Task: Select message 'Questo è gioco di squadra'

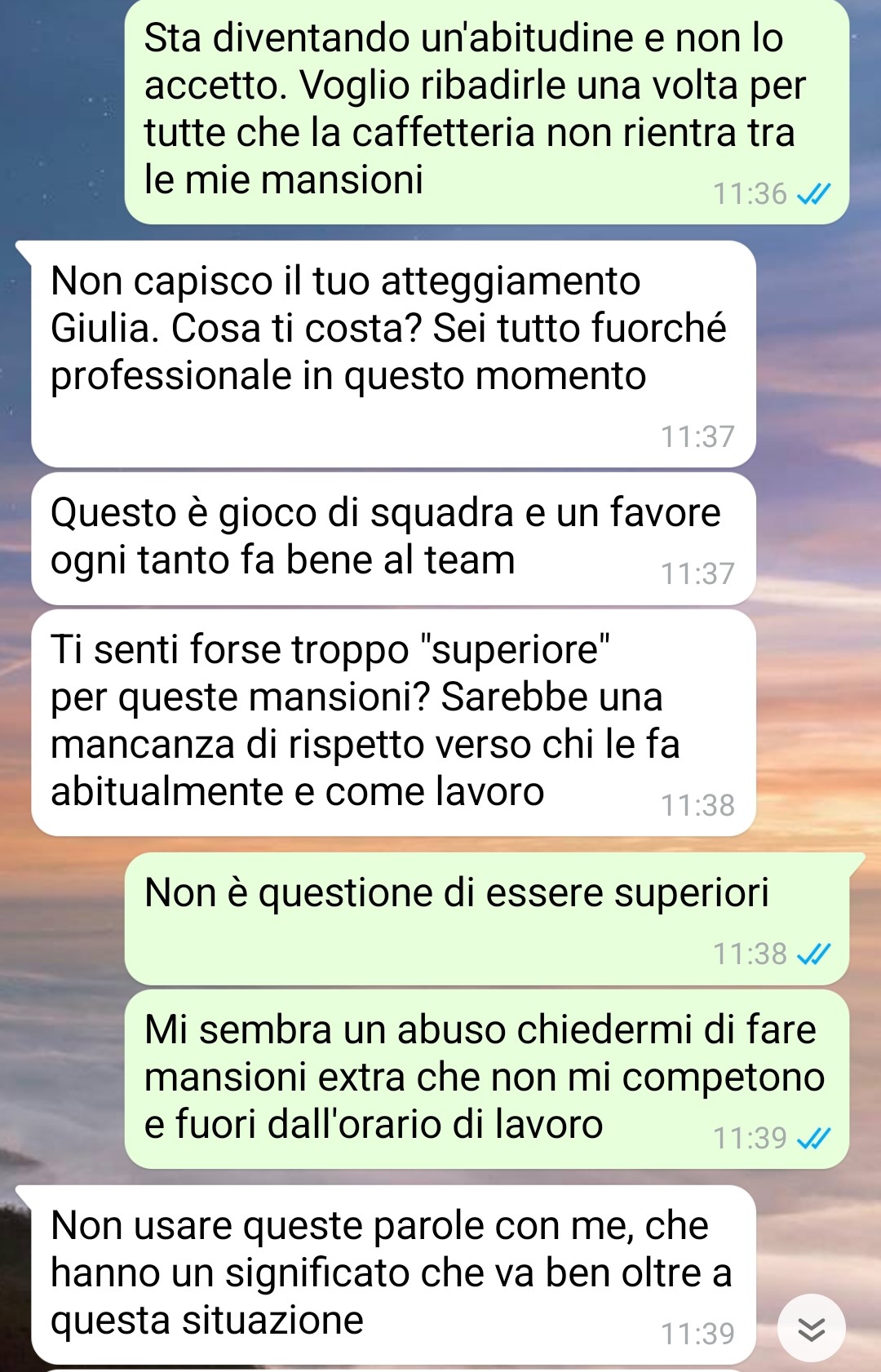Action: tap(393, 539)
